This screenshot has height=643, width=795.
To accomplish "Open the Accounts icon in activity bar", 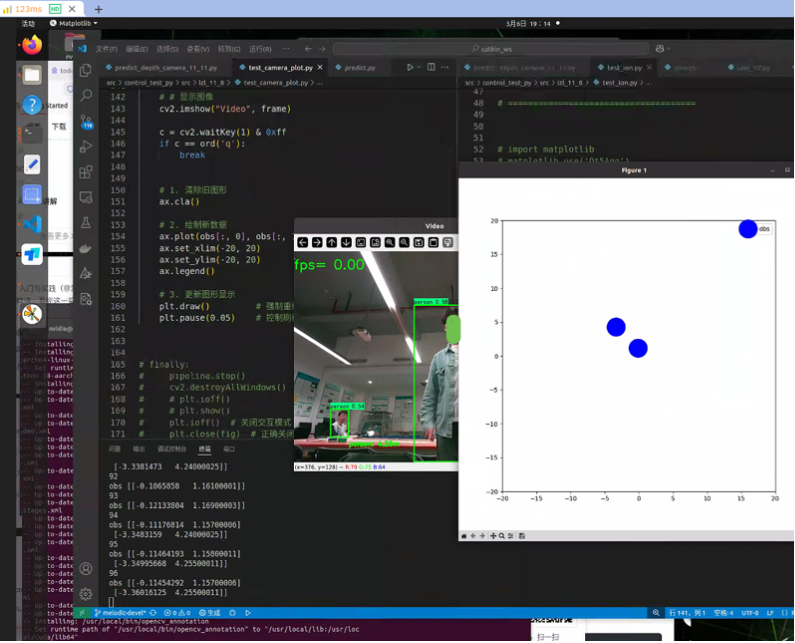I will coord(86,569).
